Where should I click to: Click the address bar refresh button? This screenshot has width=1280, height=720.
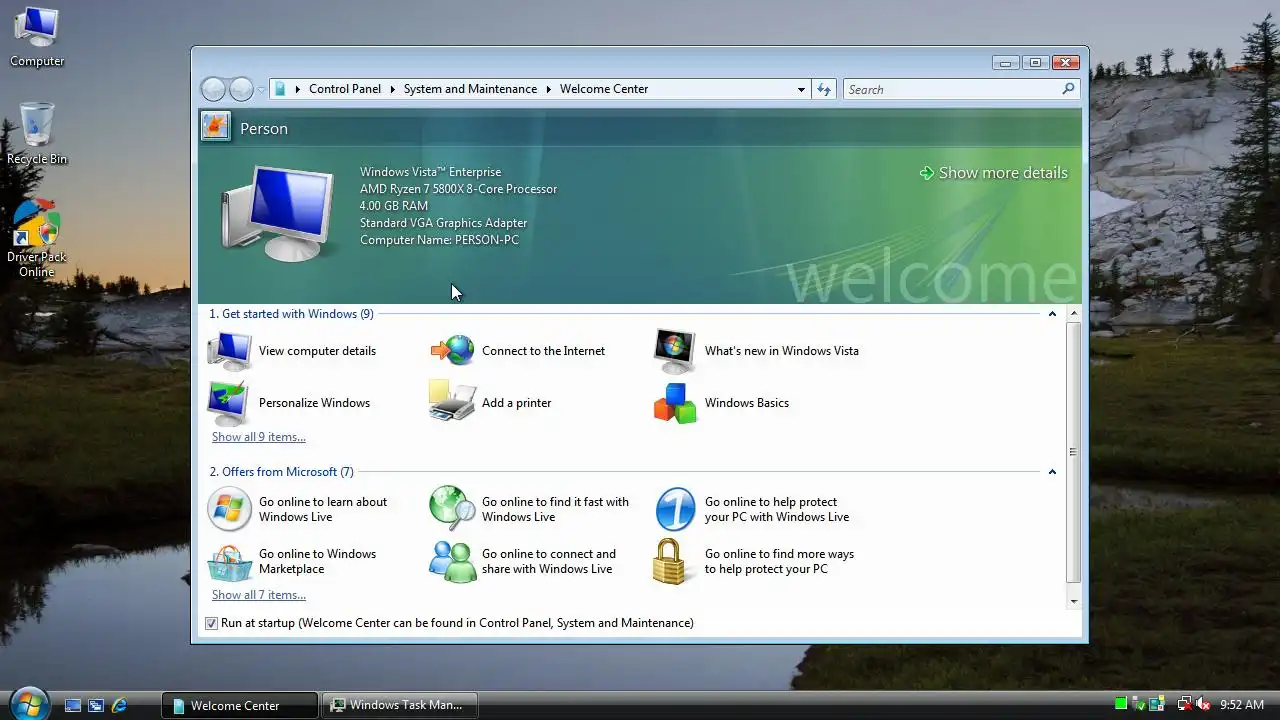[x=824, y=89]
